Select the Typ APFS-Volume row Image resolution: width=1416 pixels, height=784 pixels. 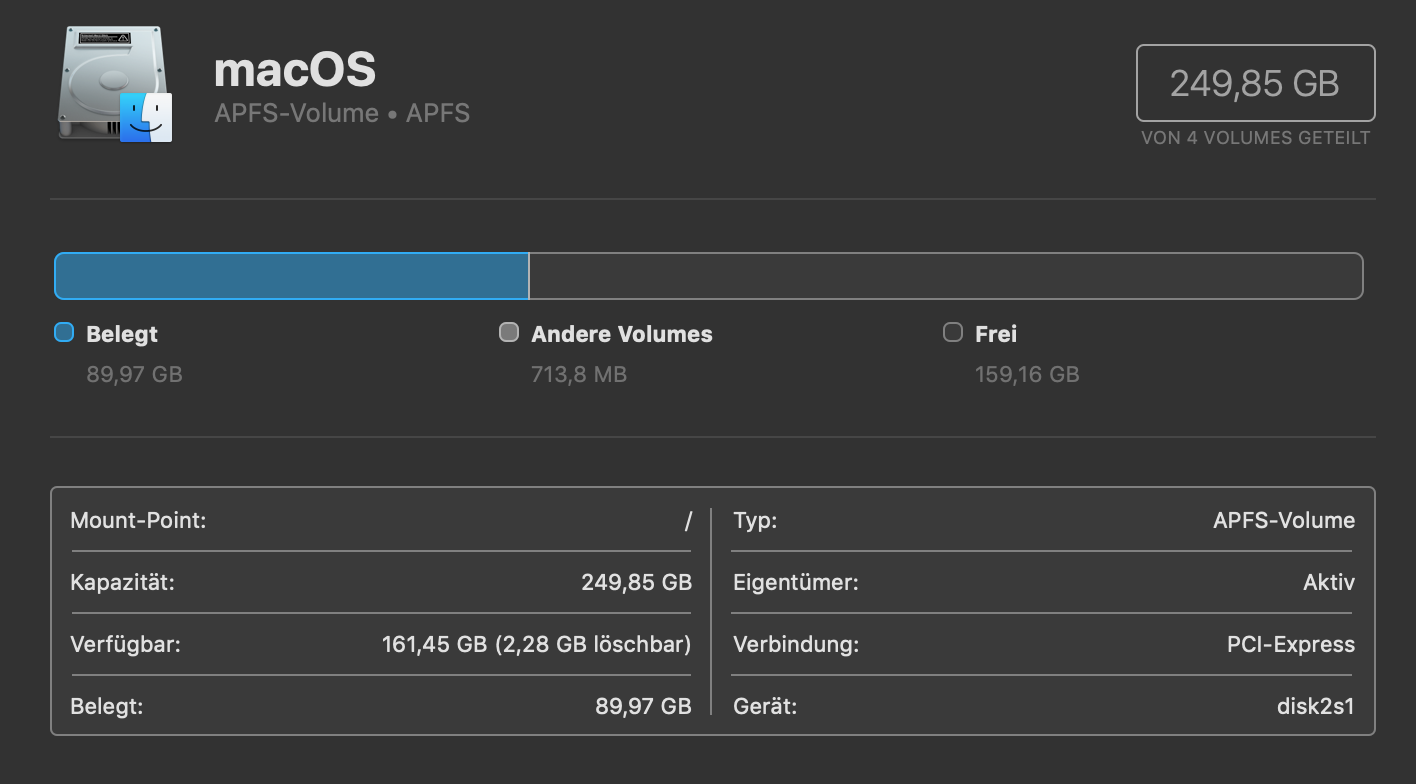pyautogui.click(x=1043, y=521)
